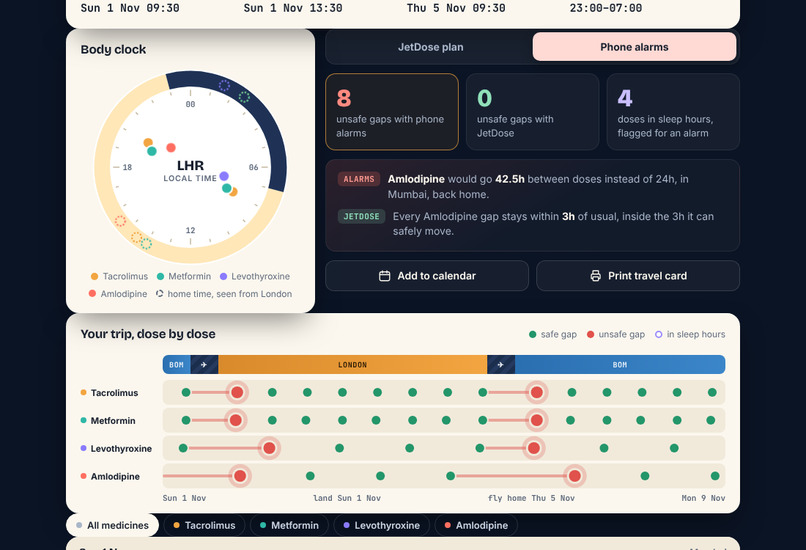Click the 'Mon 9 Nov' axis label
806x550 pixels.
coord(703,498)
